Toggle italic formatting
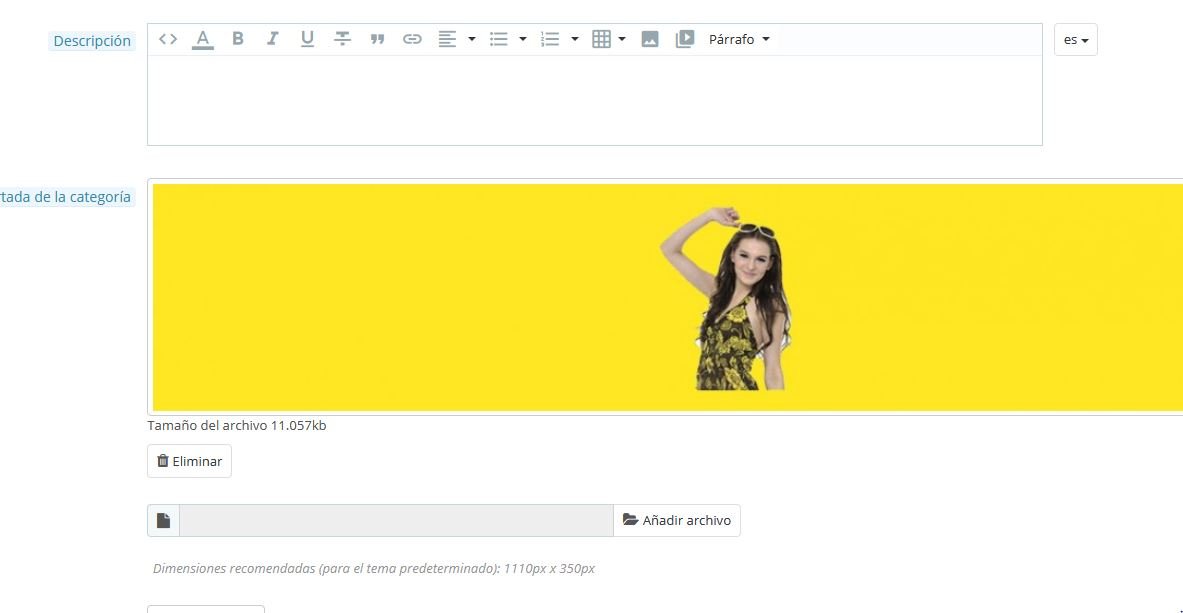 (x=272, y=39)
